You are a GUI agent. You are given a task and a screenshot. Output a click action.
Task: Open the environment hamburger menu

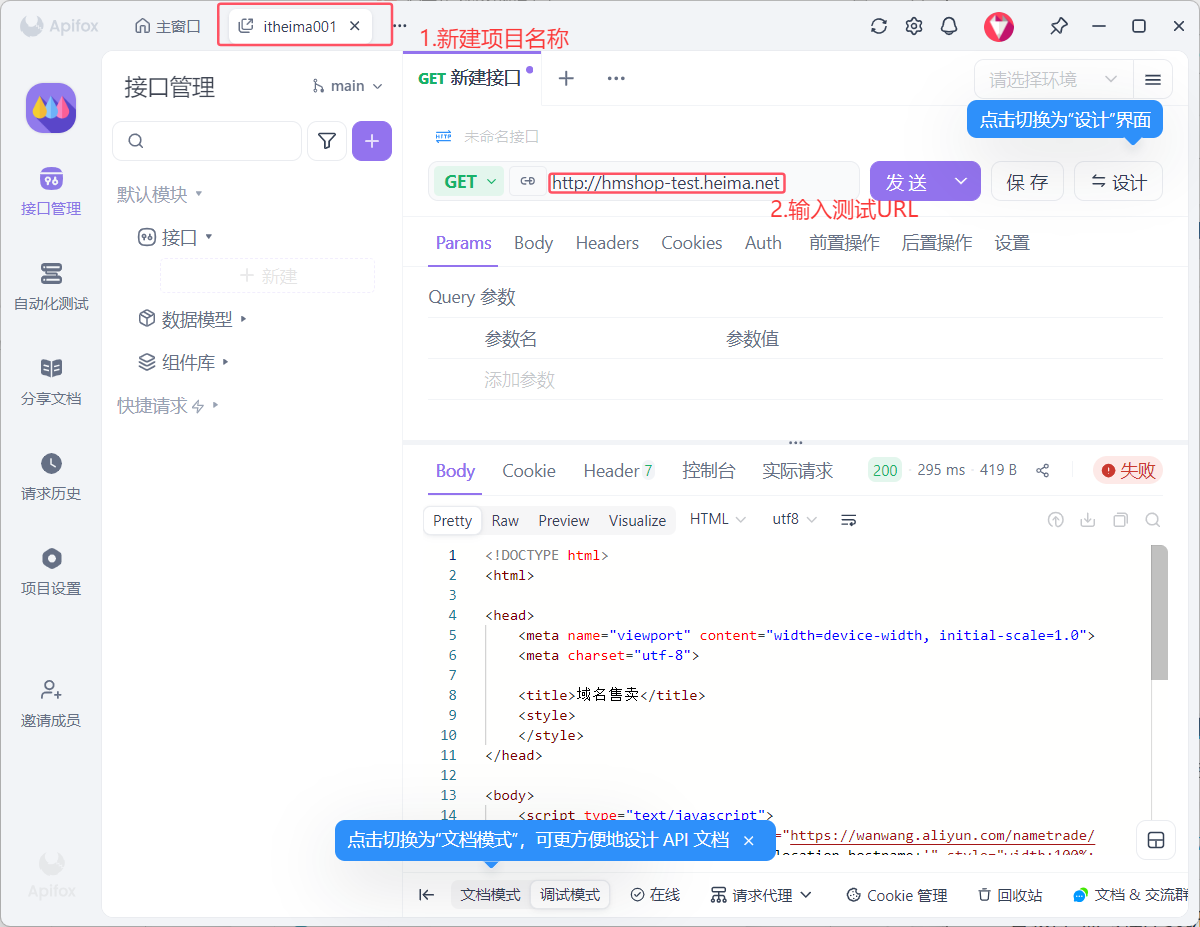click(x=1152, y=79)
